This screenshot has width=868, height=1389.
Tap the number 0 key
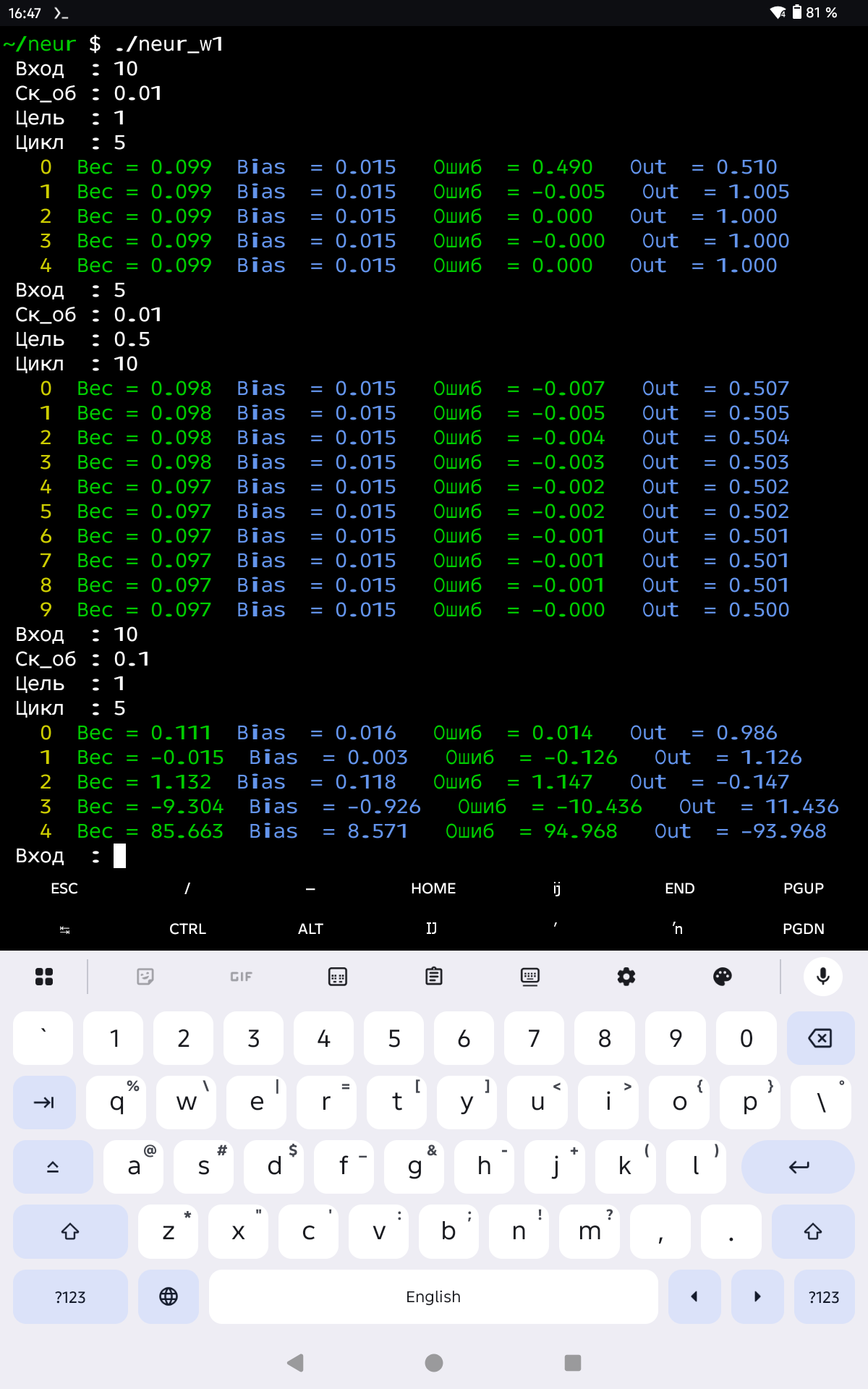[x=746, y=1038]
